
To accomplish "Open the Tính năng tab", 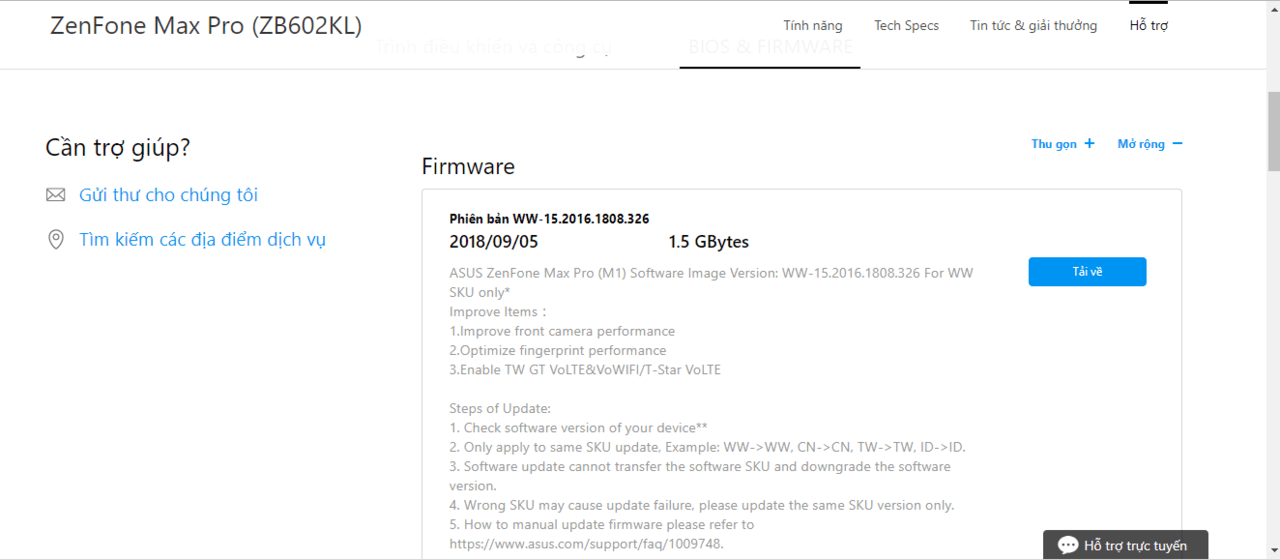I will [x=812, y=25].
